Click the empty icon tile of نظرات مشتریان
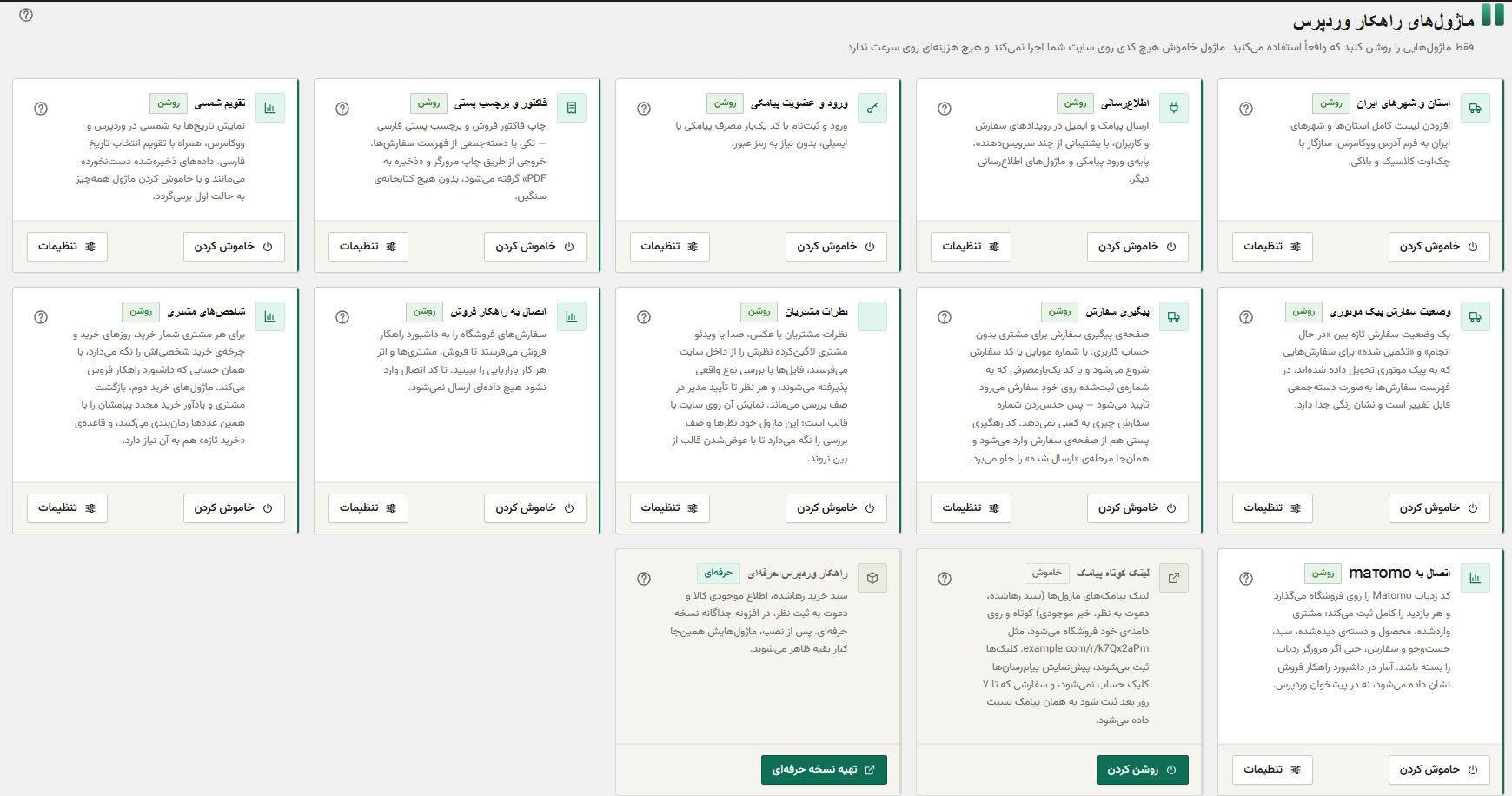 pyautogui.click(x=872, y=316)
